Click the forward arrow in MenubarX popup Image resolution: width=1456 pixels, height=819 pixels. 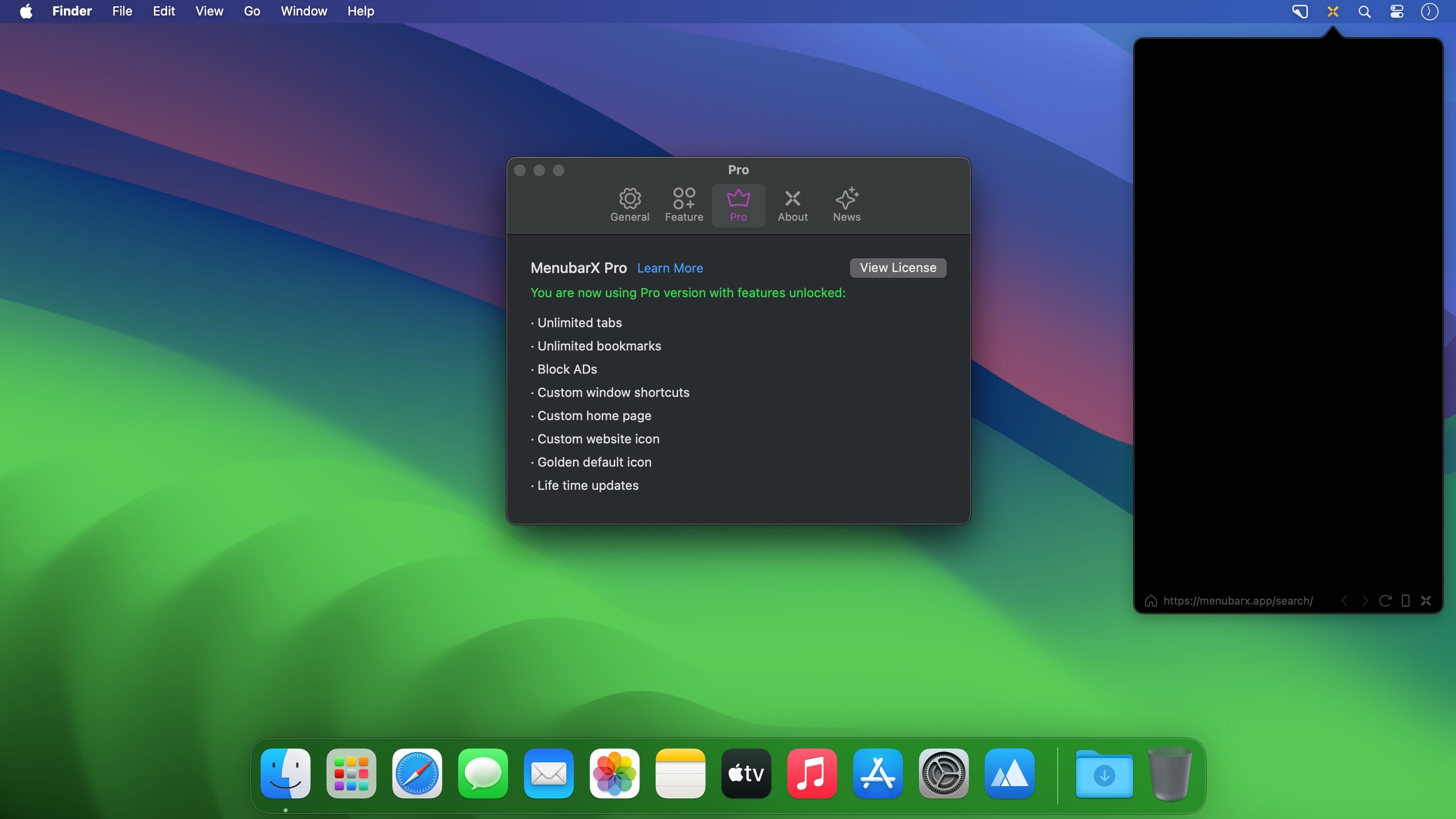tap(1365, 601)
